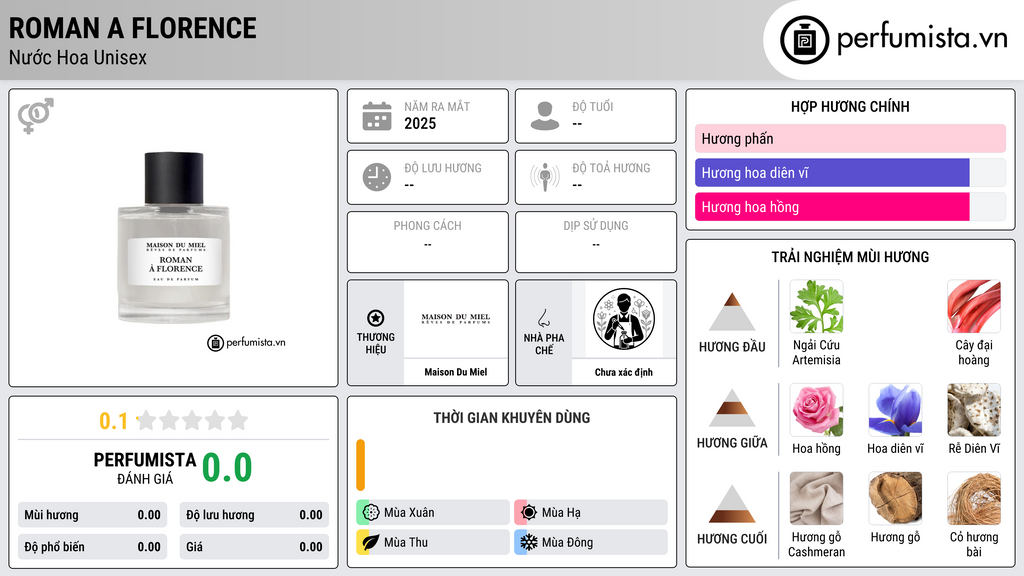Click the Roman à Florence bottle photo
The width and height of the screenshot is (1024, 576).
[174, 238]
